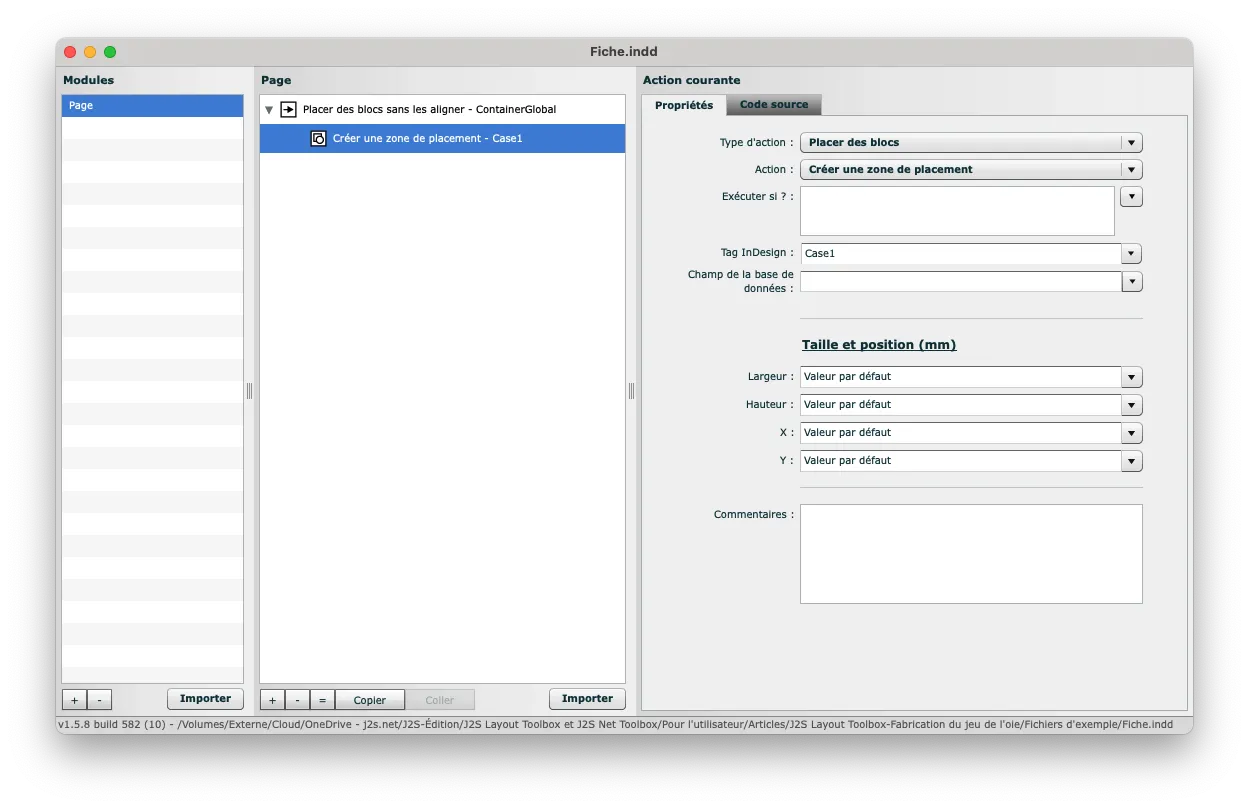1249x808 pixels.
Task: Delete action with Page panel minus button
Action: click(297, 700)
